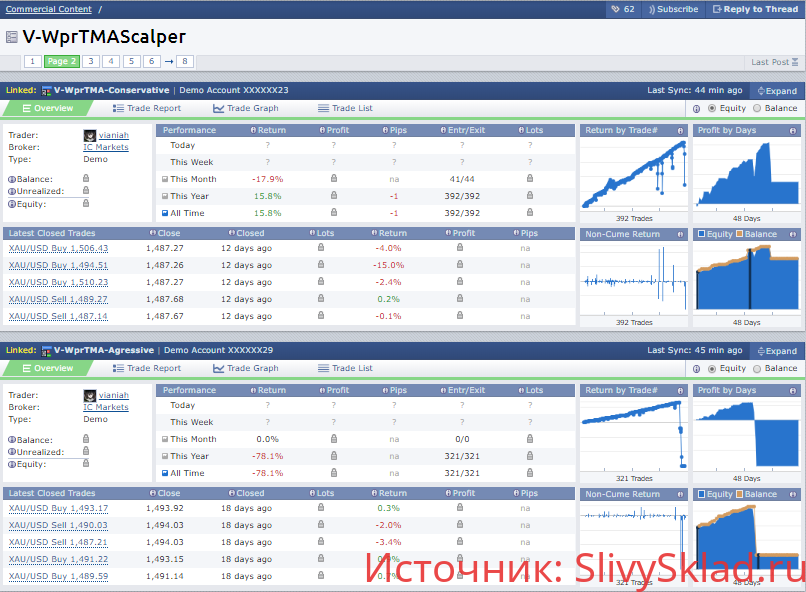Screen dimensions: 806x592
Task: Click vianiah avatar in Agressive panel
Action: point(90,396)
